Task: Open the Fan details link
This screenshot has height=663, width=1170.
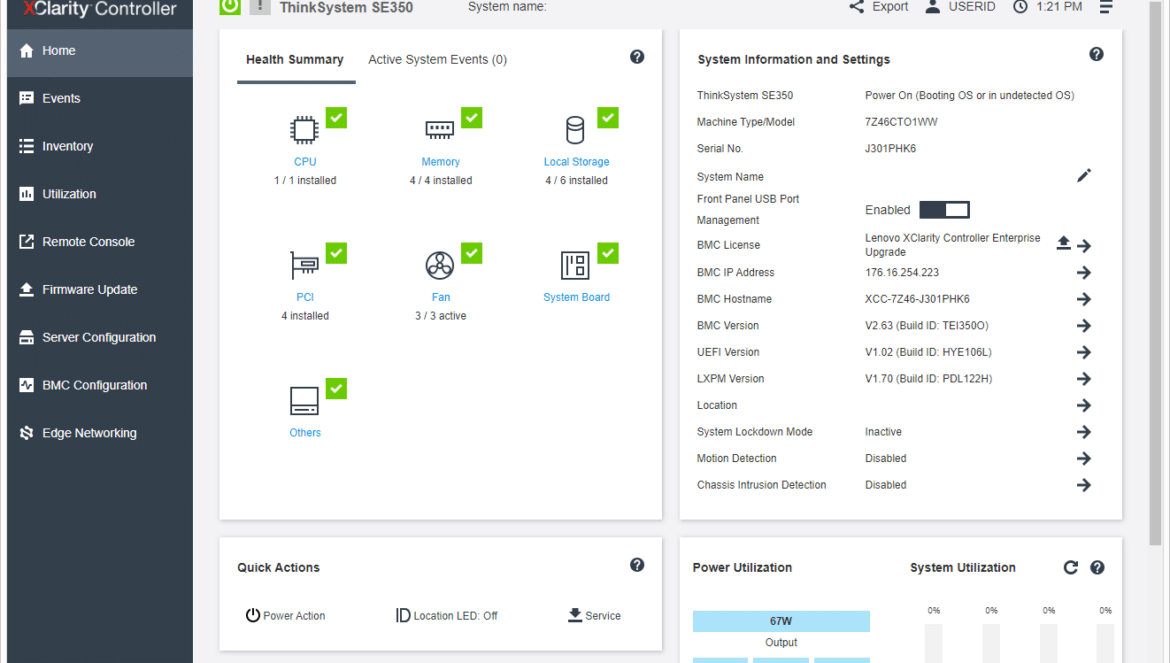Action: tap(441, 297)
